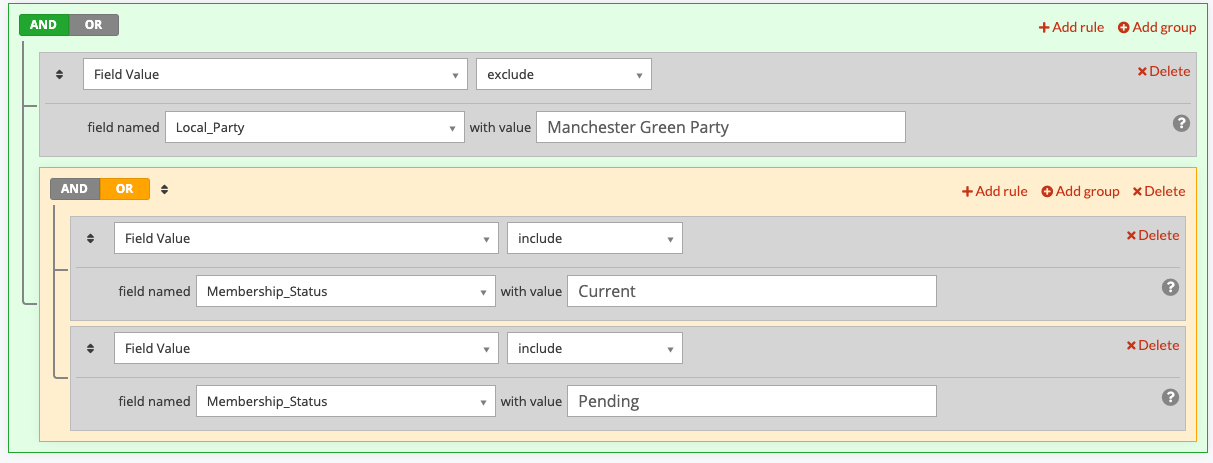Click the help icon for the Current rule
1213x463 pixels.
(x=1170, y=287)
